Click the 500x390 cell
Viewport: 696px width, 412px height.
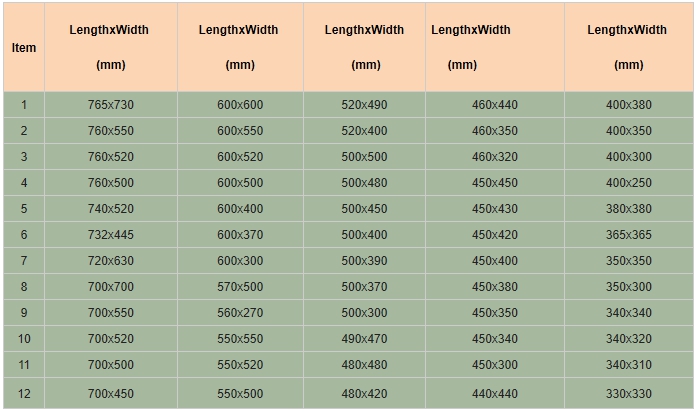pyautogui.click(x=364, y=261)
